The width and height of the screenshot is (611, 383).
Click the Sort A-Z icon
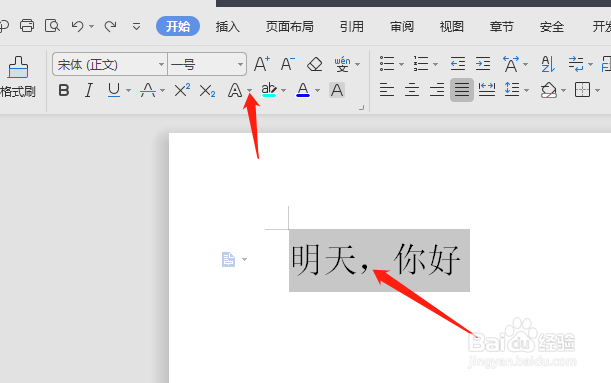point(548,64)
